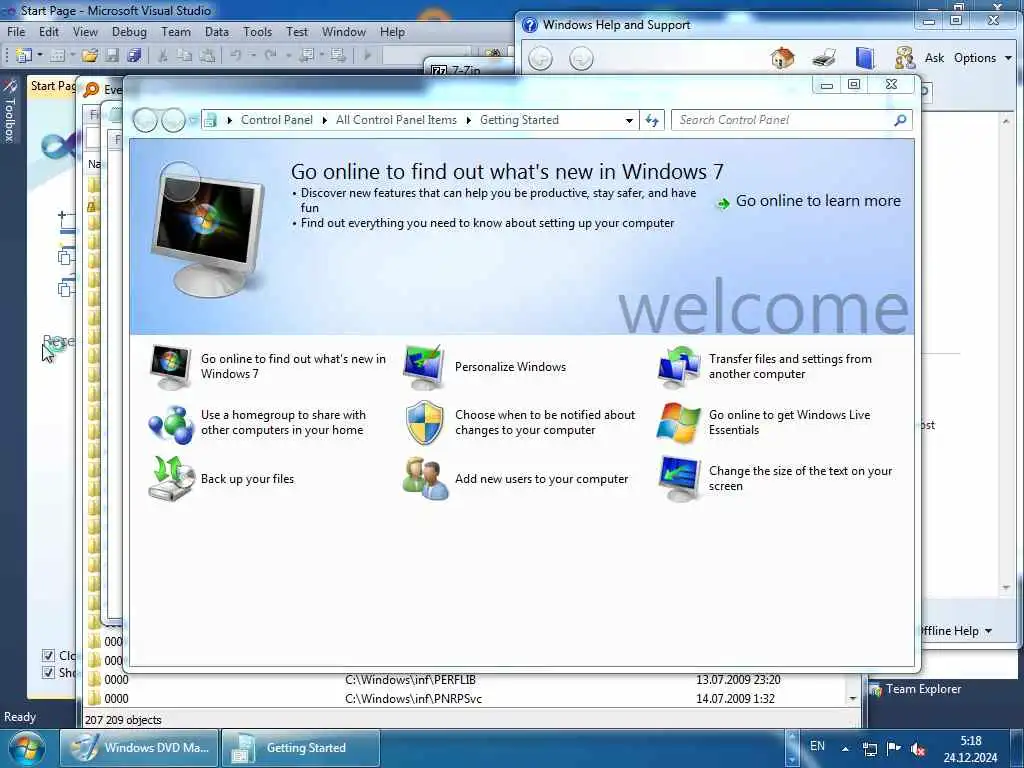Click scroll down arrow in file list window

852,699
